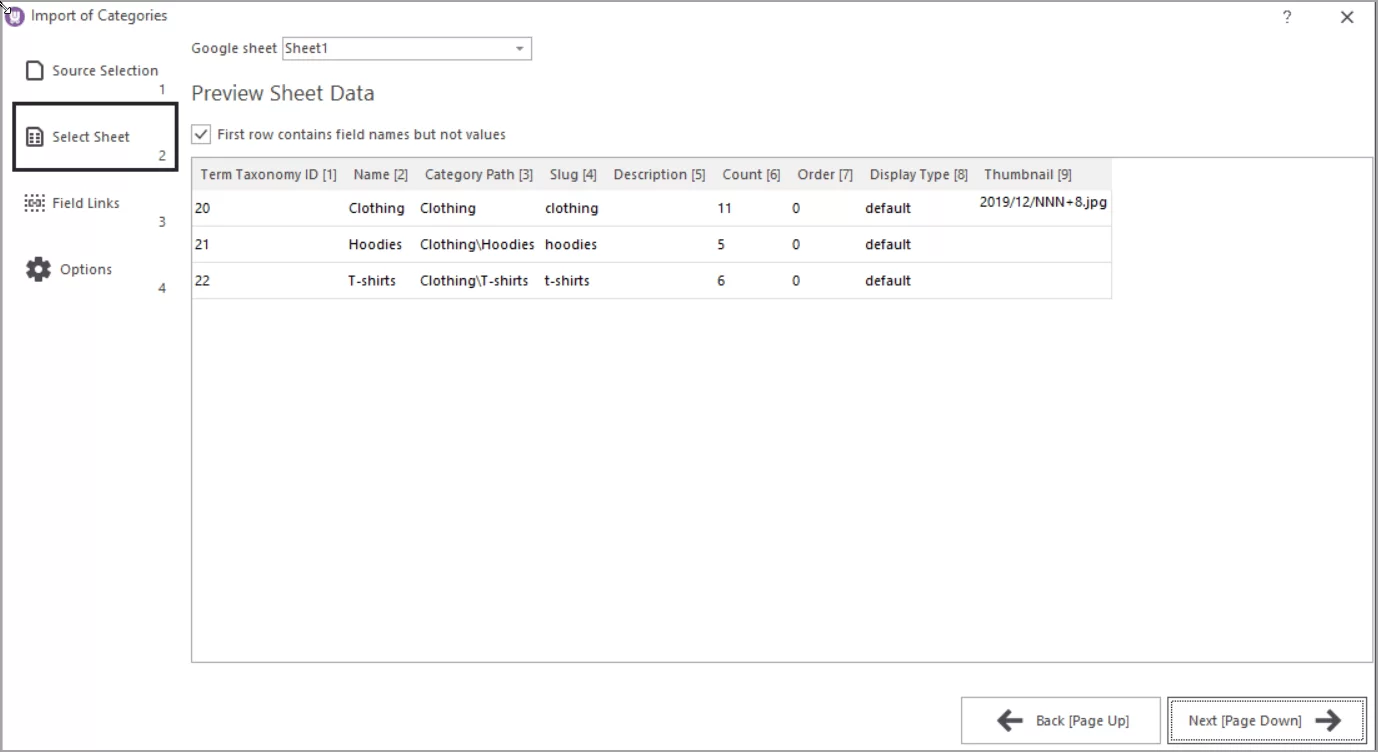The image size is (1378, 752).
Task: Open the Google sheet dropdown
Action: (x=406, y=48)
